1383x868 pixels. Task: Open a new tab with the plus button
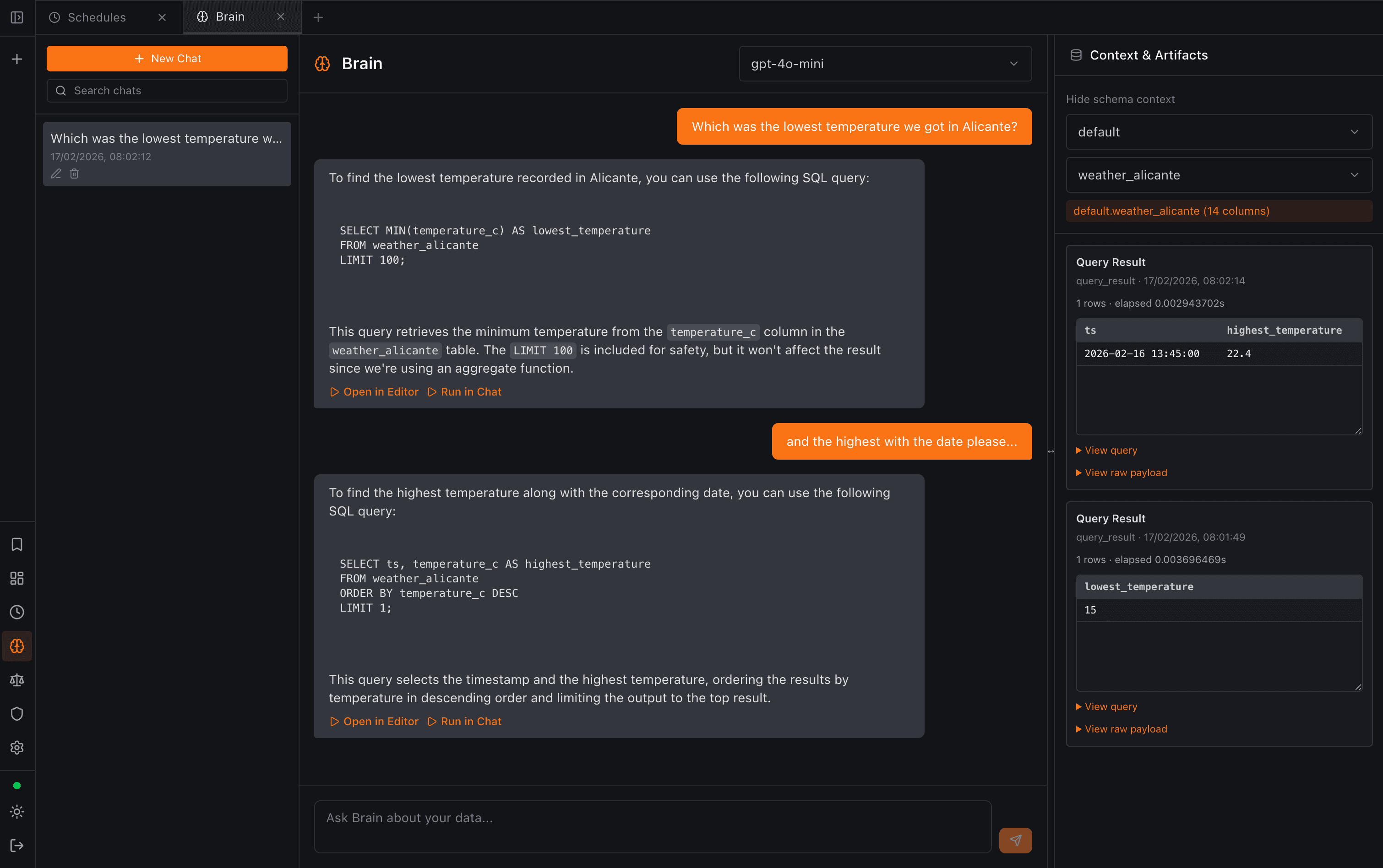[x=317, y=17]
